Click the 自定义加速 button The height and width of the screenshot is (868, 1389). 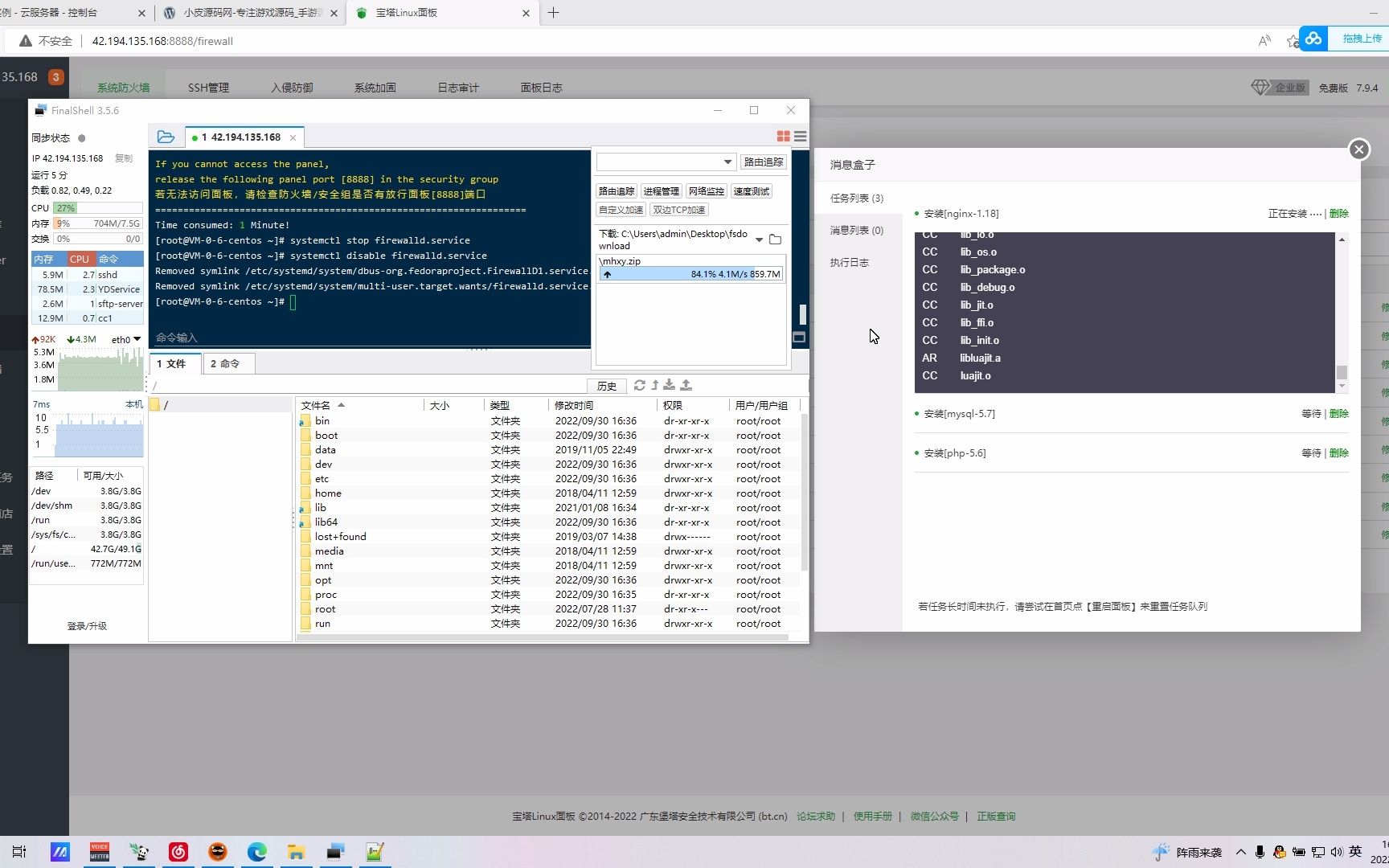click(x=621, y=210)
